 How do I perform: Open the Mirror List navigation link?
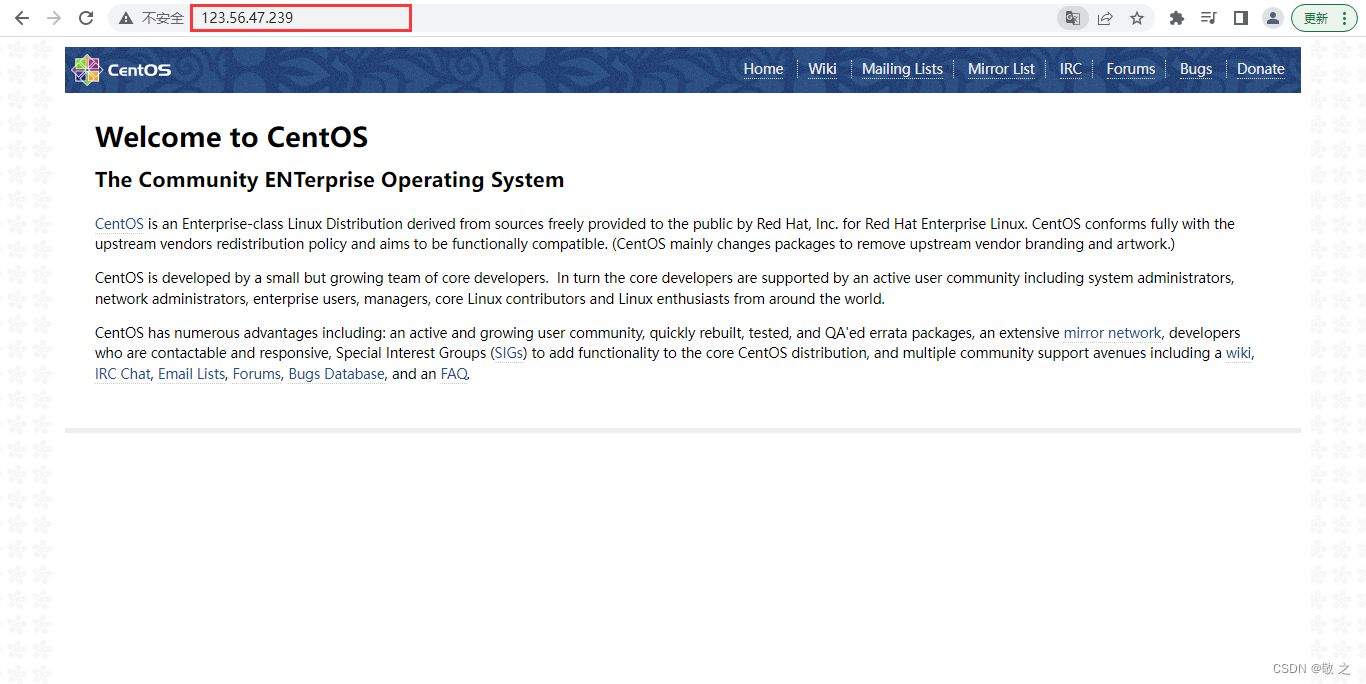point(1001,69)
